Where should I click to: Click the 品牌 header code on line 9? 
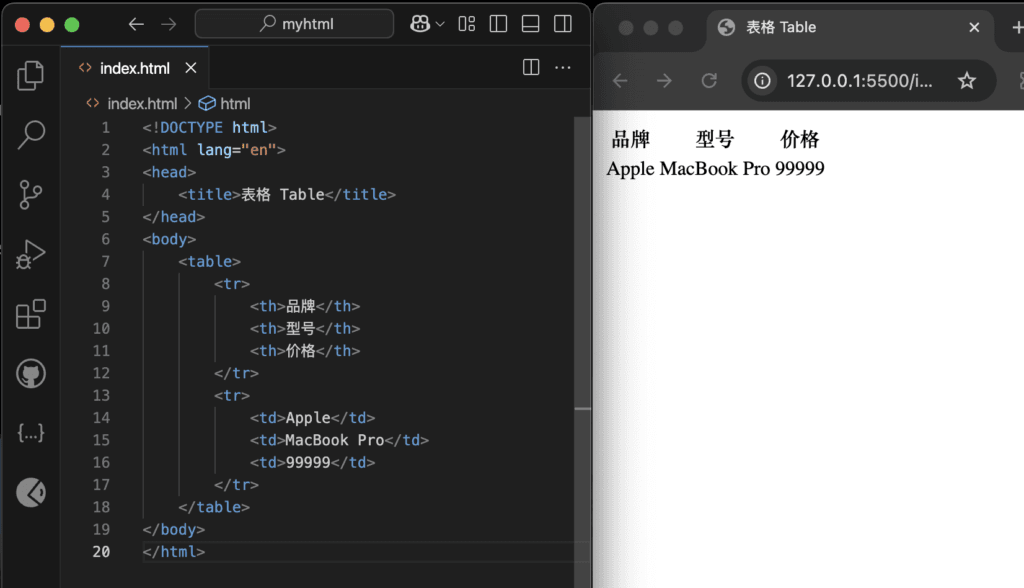(x=305, y=306)
